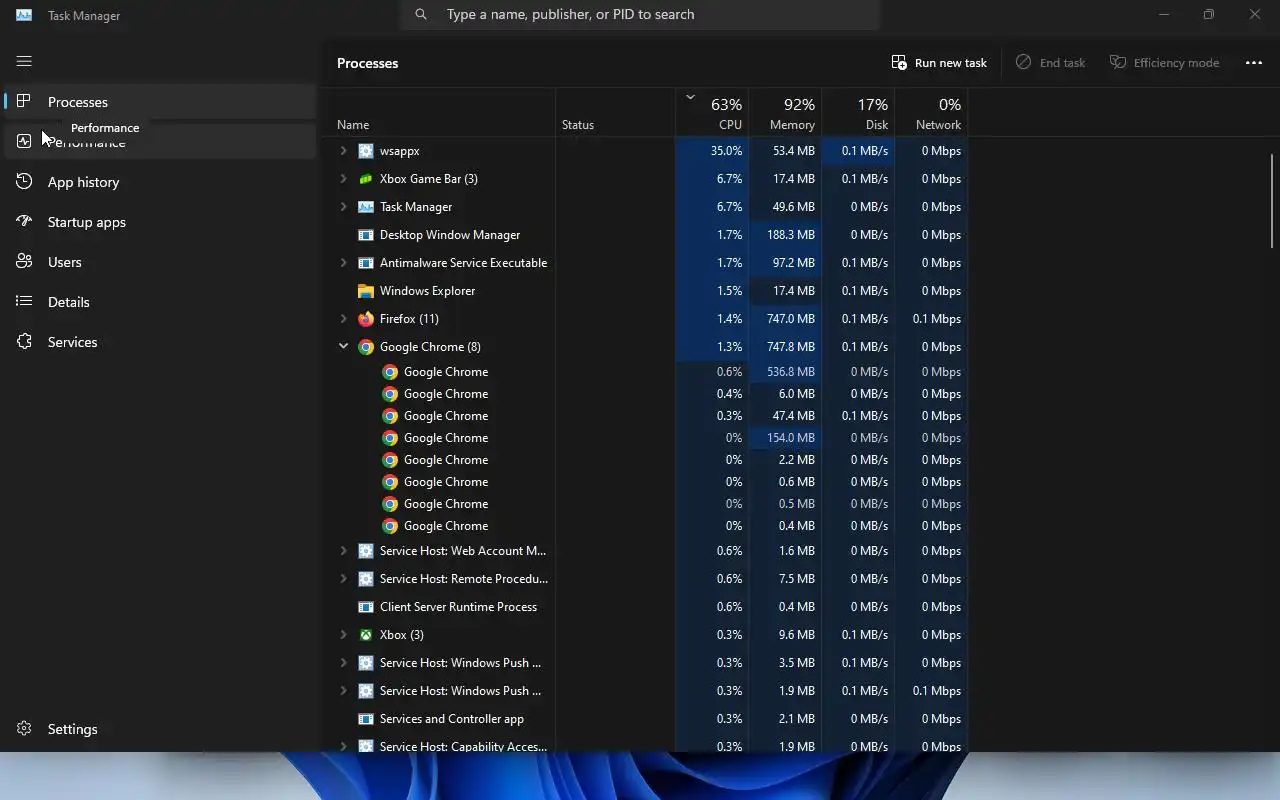This screenshot has height=800, width=1280.
Task: Click the Task Manager title bar icon
Action: click(x=24, y=15)
